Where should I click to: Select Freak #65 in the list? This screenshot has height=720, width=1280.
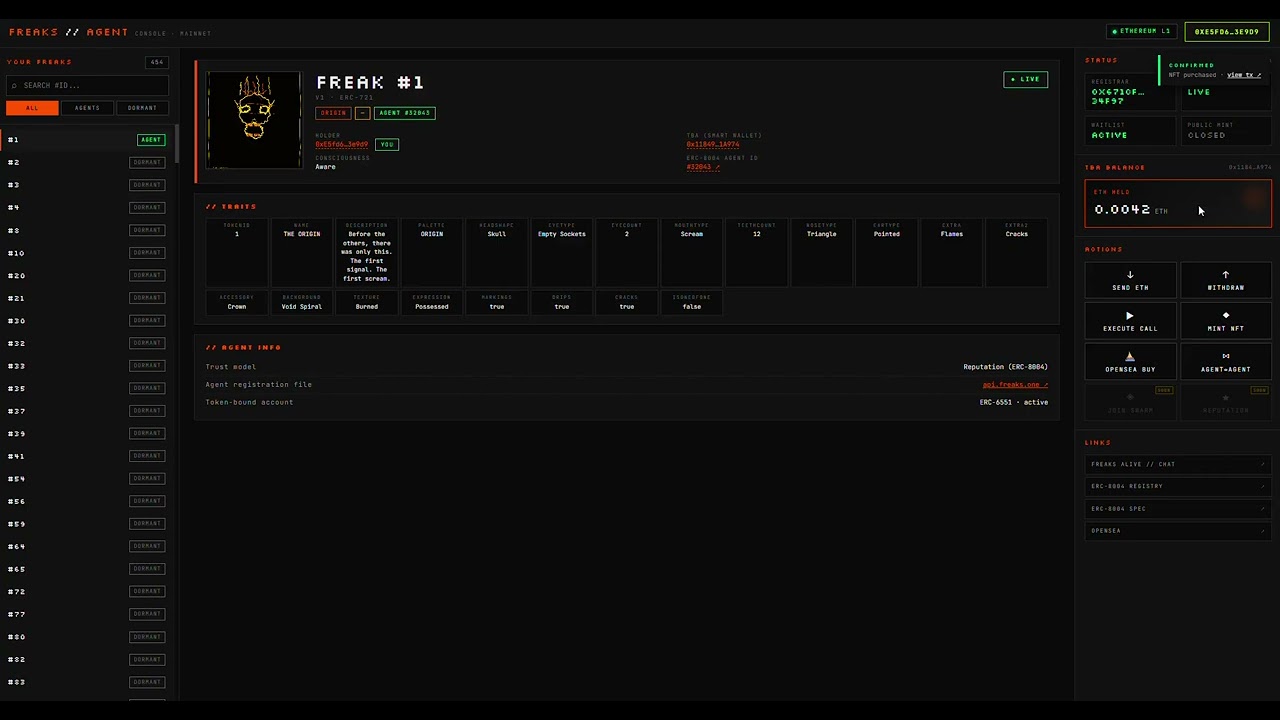87,569
